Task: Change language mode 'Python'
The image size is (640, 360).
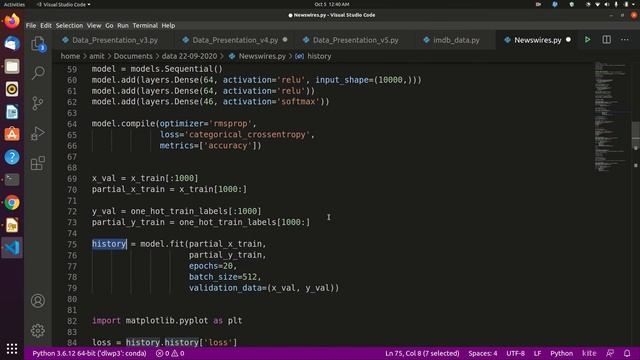Action: (561, 353)
